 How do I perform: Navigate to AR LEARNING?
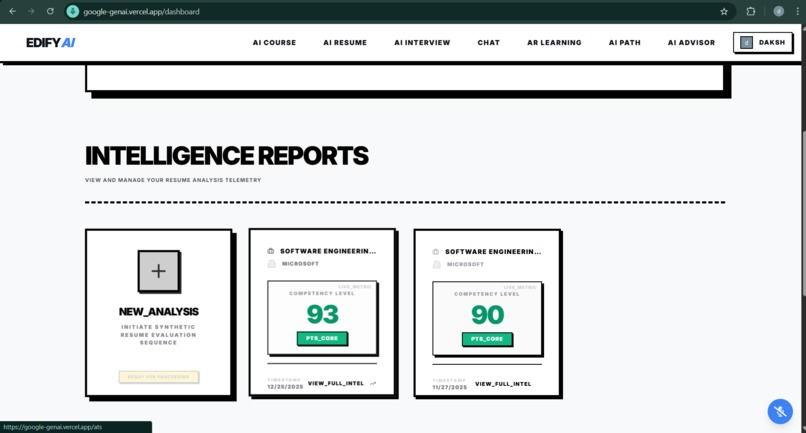tap(554, 43)
